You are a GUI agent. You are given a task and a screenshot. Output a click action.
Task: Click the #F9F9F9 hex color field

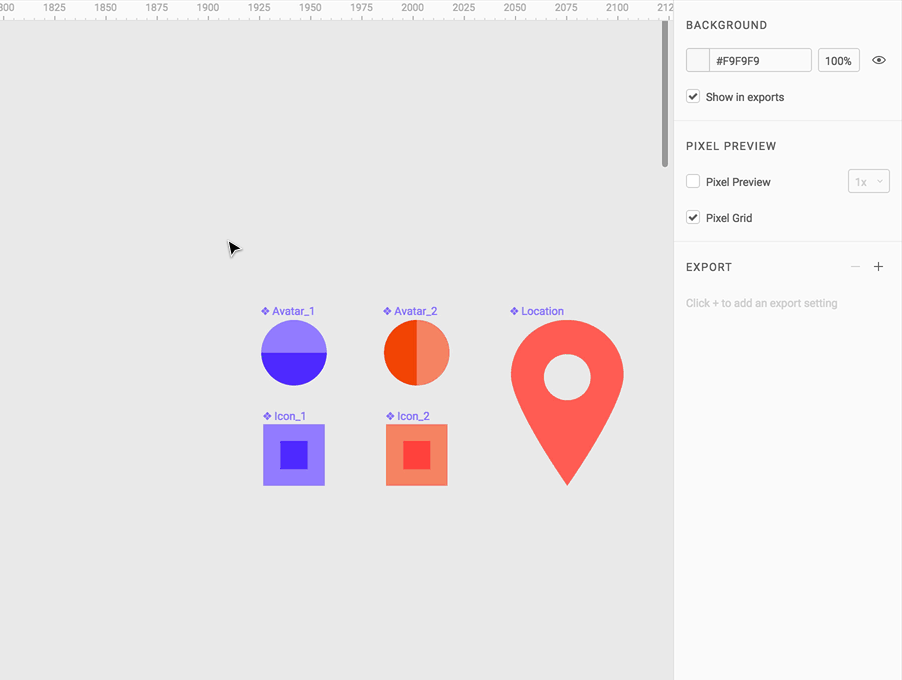[760, 60]
